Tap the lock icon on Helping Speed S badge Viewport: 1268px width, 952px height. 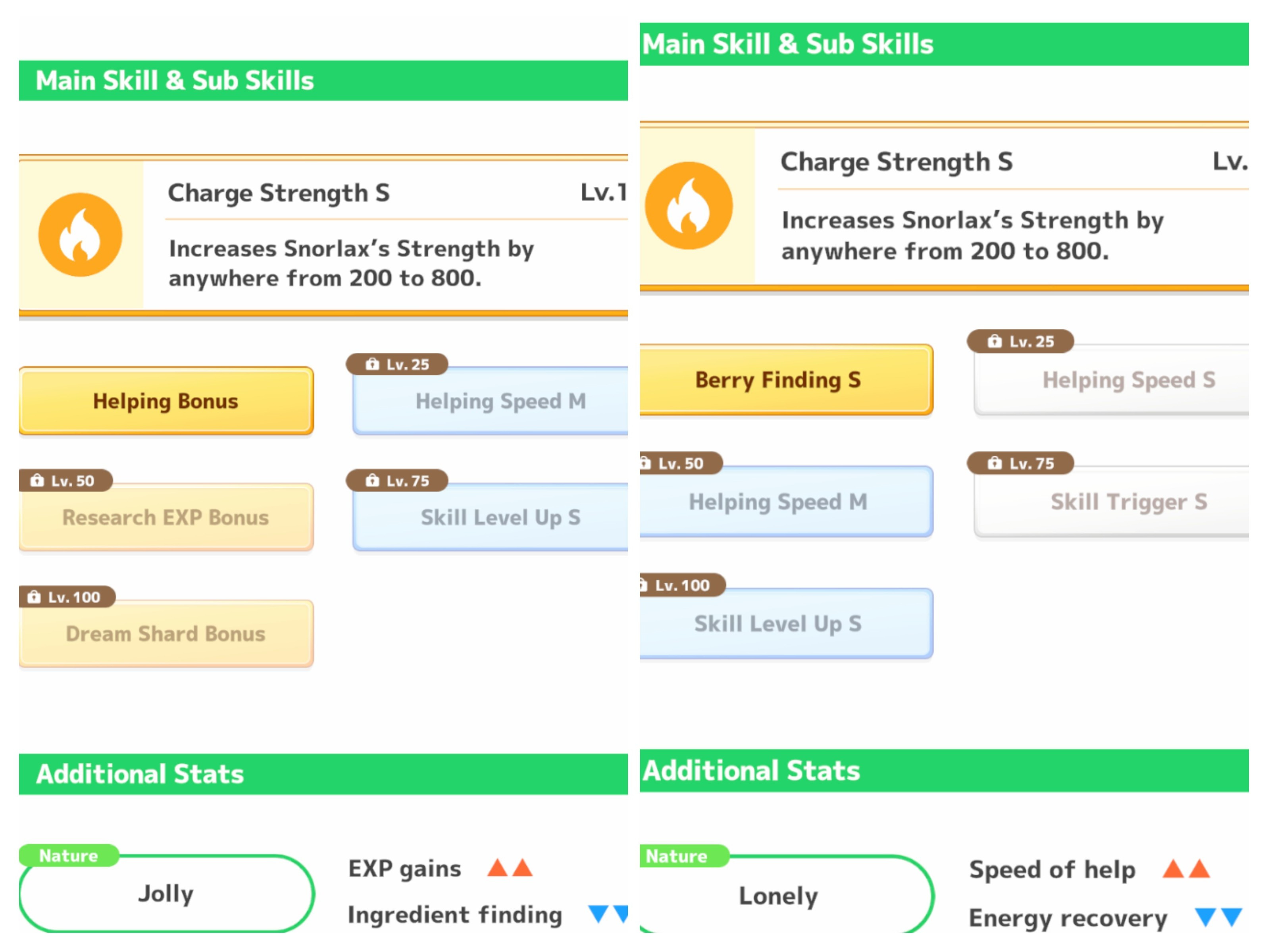pyautogui.click(x=995, y=341)
